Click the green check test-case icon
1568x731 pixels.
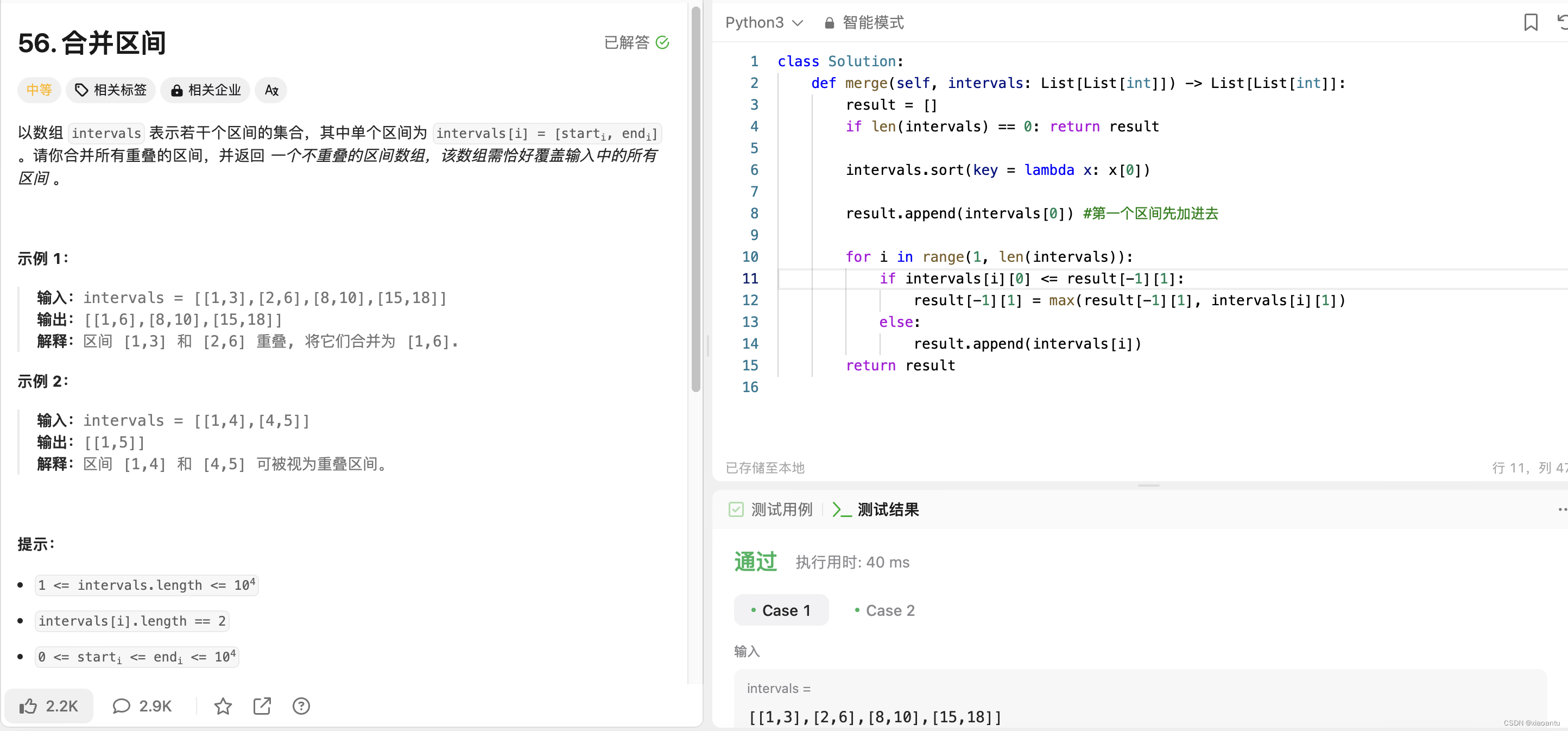pos(736,509)
